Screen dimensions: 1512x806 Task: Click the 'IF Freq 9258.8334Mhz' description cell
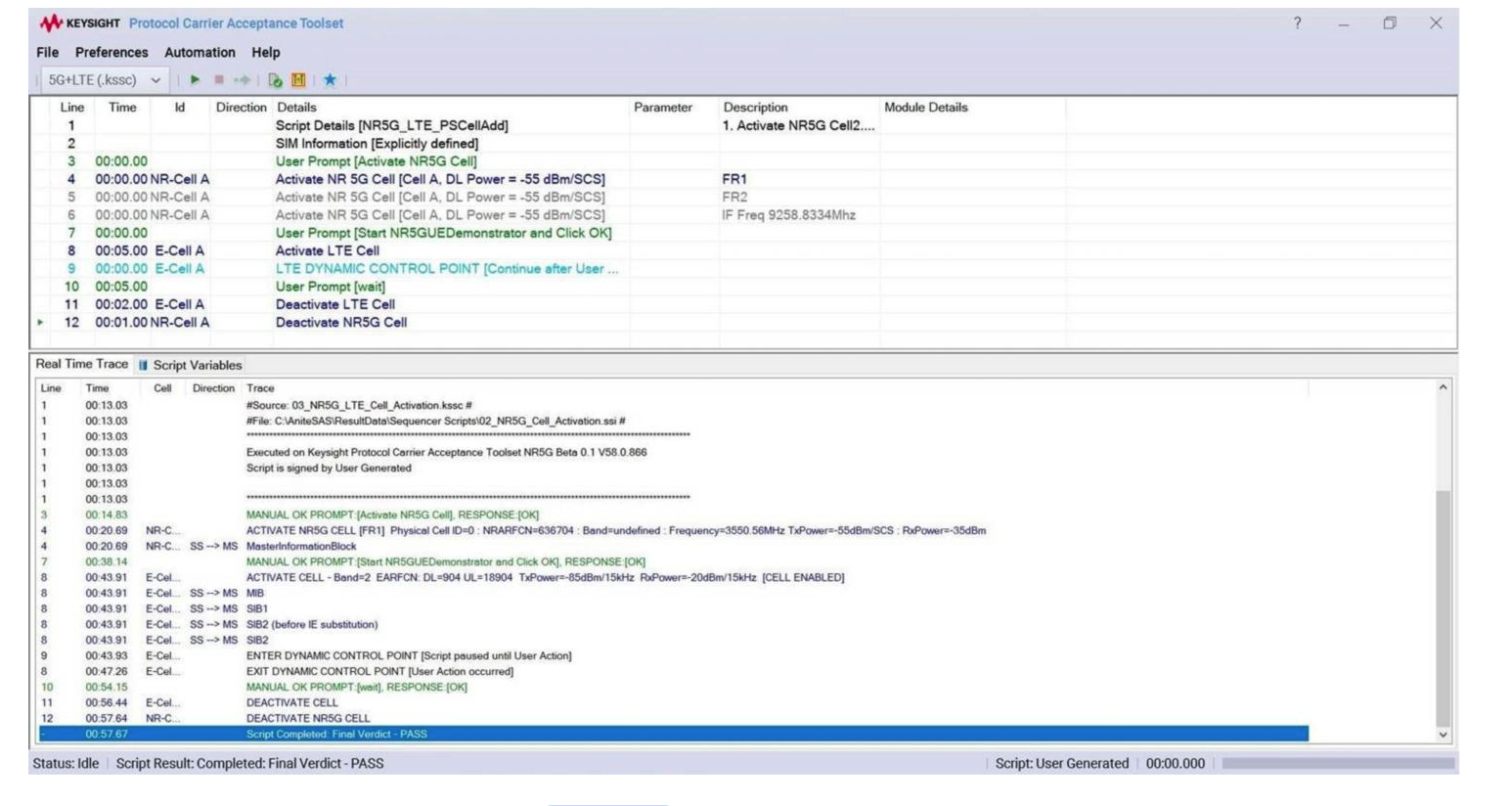(788, 215)
